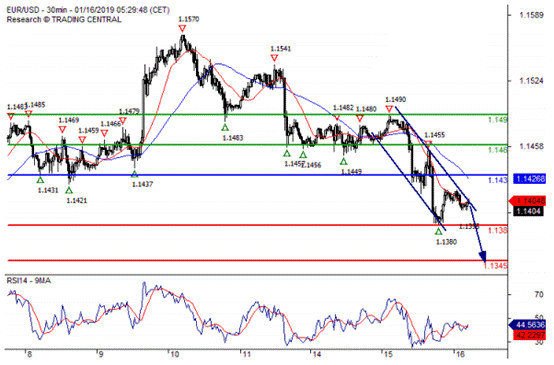The height and width of the screenshot is (365, 554).
Task: Click the red triangle marker under 1.1541
Action: [274, 58]
